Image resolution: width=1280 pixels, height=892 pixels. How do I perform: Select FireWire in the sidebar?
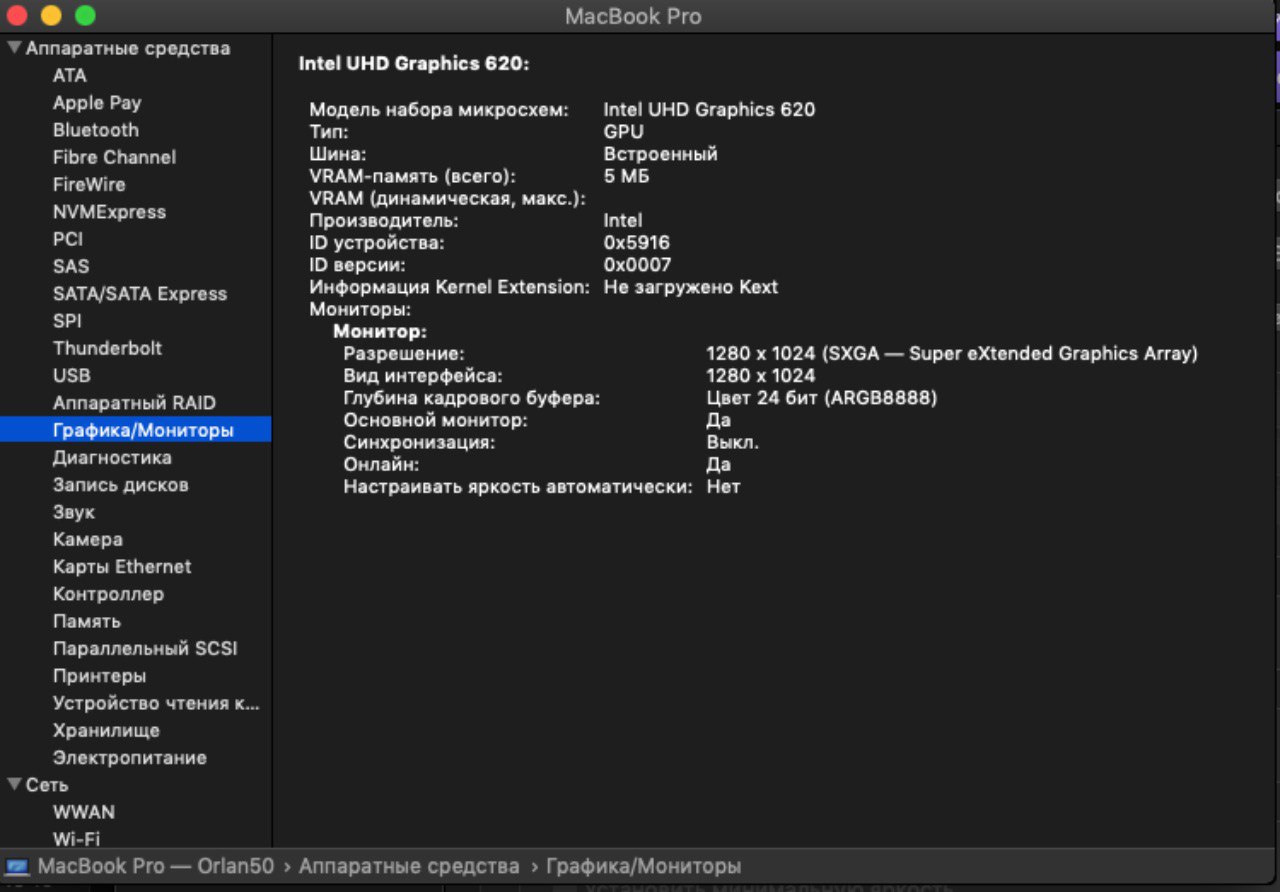[x=89, y=185]
